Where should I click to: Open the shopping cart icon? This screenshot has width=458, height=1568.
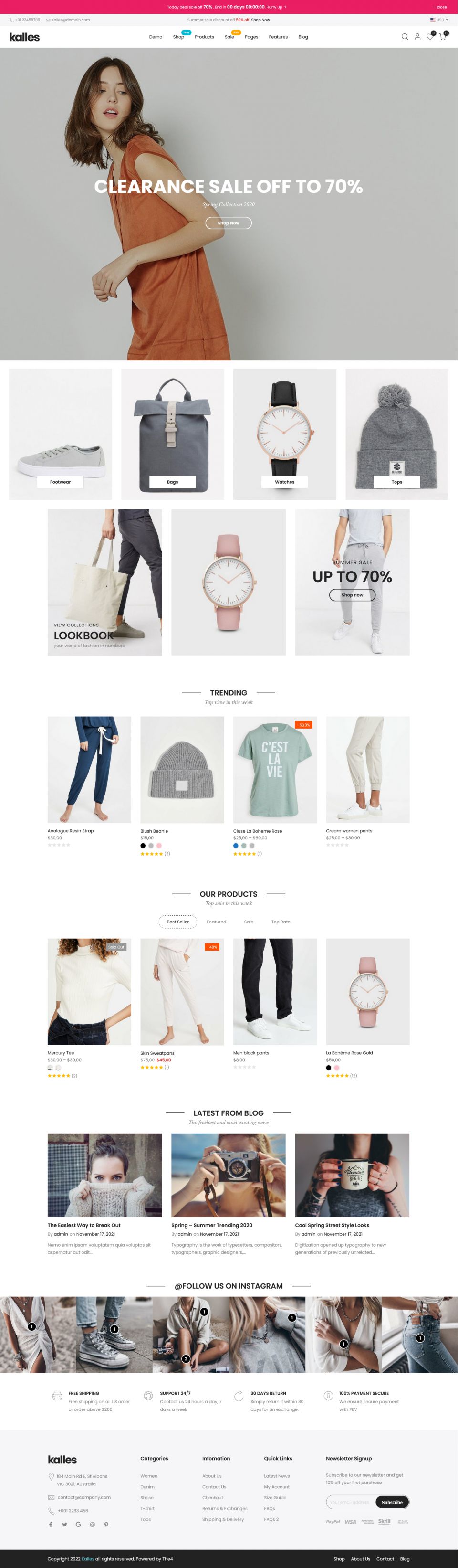pyautogui.click(x=442, y=36)
